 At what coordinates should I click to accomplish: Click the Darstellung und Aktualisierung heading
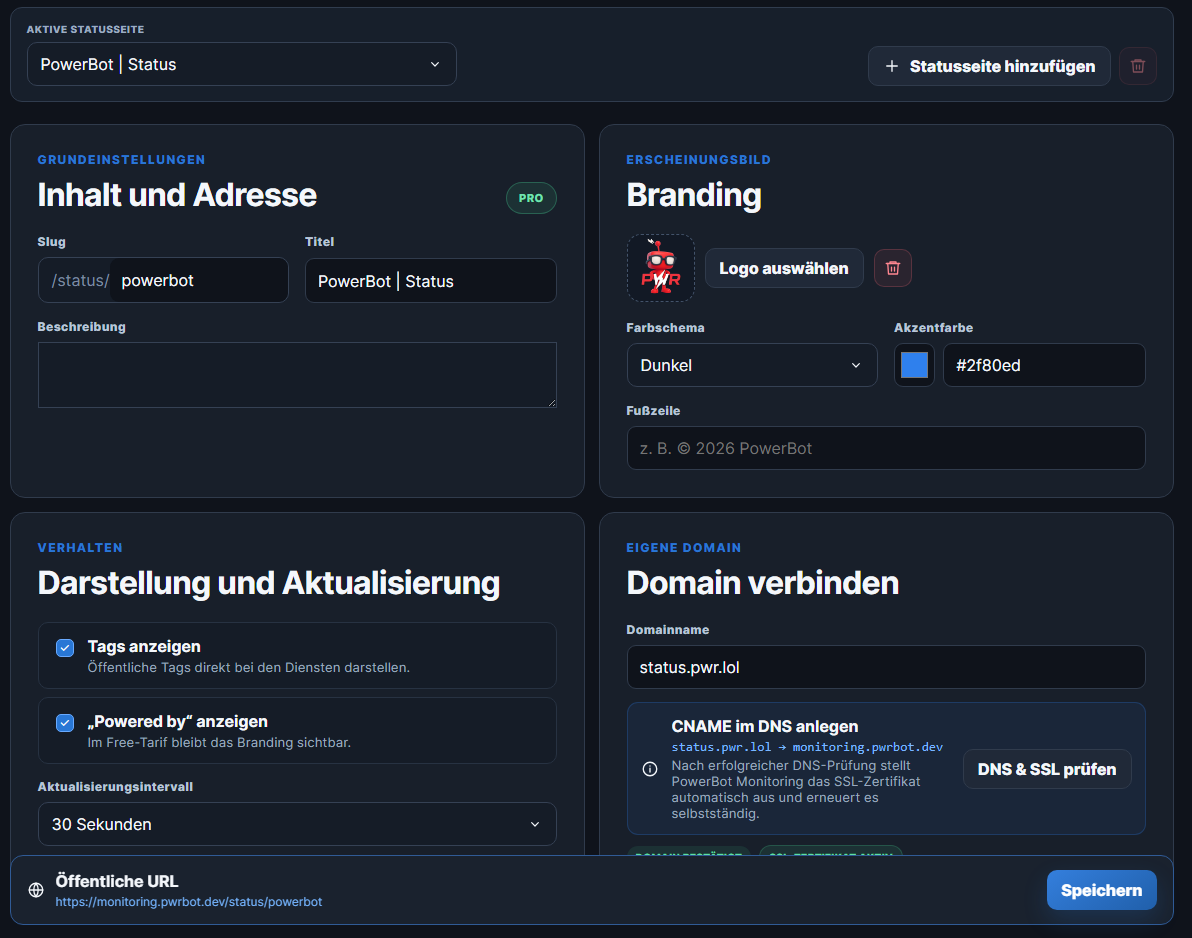pos(268,583)
